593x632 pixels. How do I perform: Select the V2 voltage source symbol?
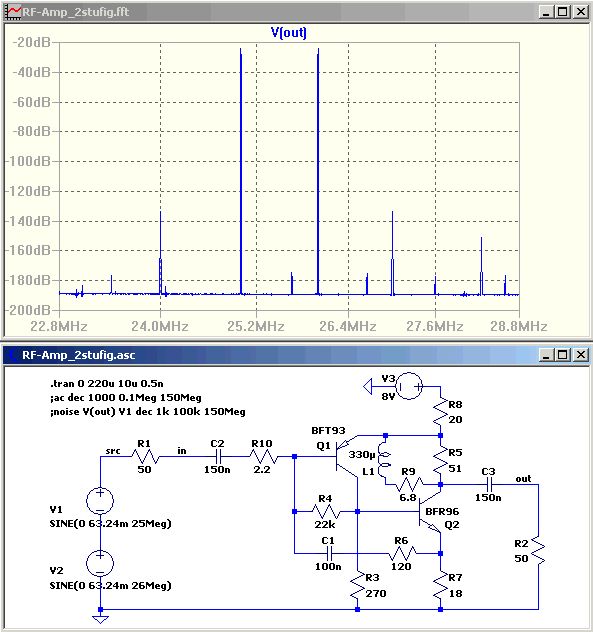click(x=100, y=563)
